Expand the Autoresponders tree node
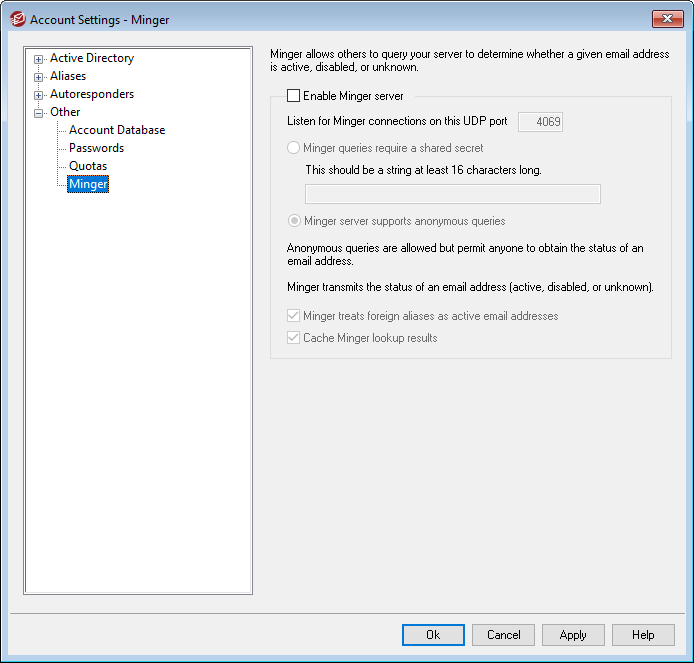 click(39, 95)
